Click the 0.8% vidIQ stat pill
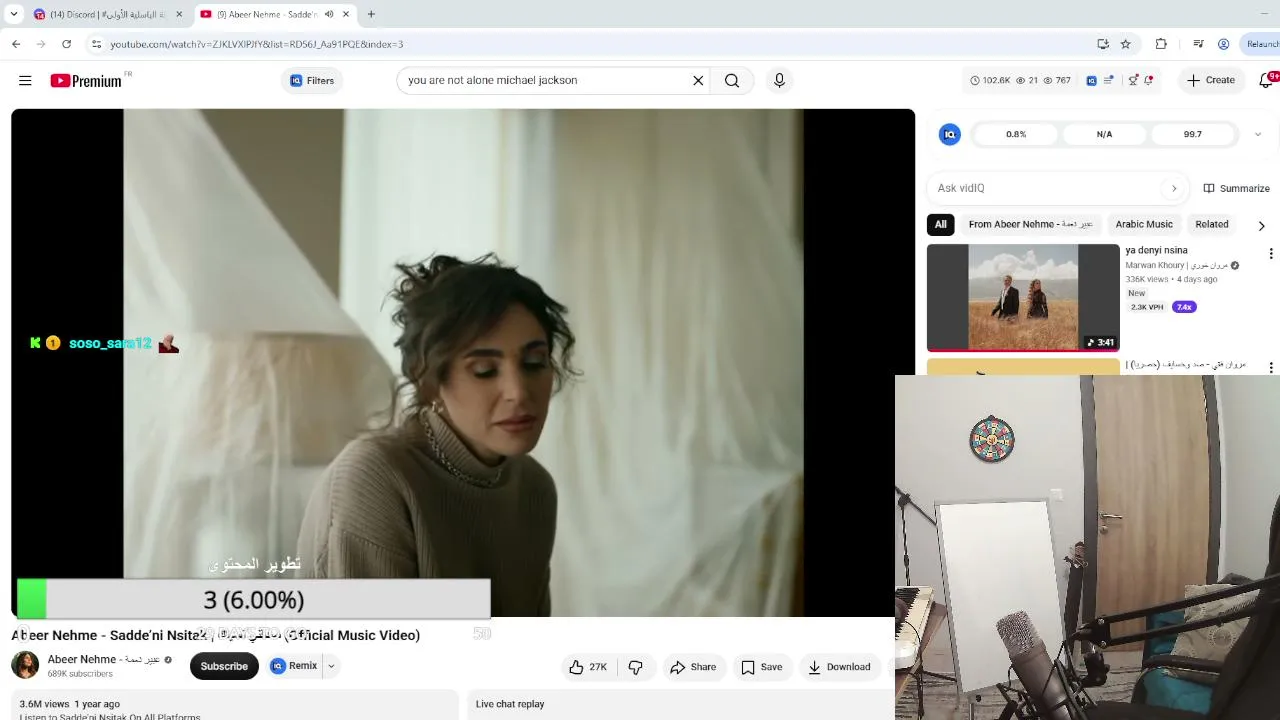This screenshot has height=720, width=1280. click(1016, 134)
